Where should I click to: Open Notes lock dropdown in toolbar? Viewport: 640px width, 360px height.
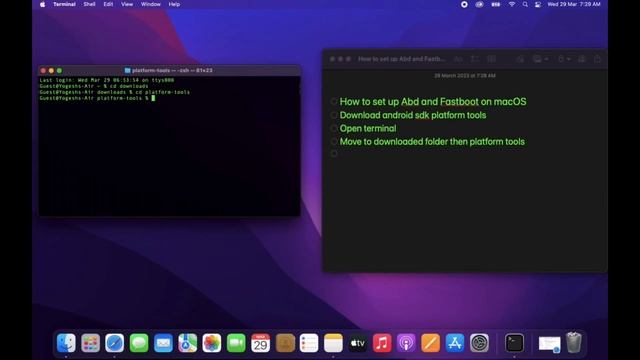click(564, 59)
